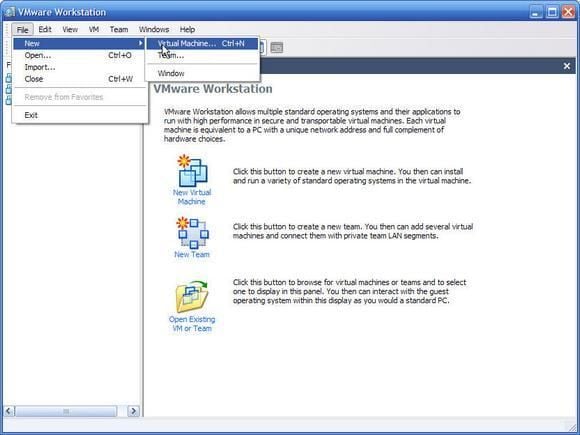Image resolution: width=580 pixels, height=435 pixels.
Task: Click the New Team link text
Action: point(192,254)
